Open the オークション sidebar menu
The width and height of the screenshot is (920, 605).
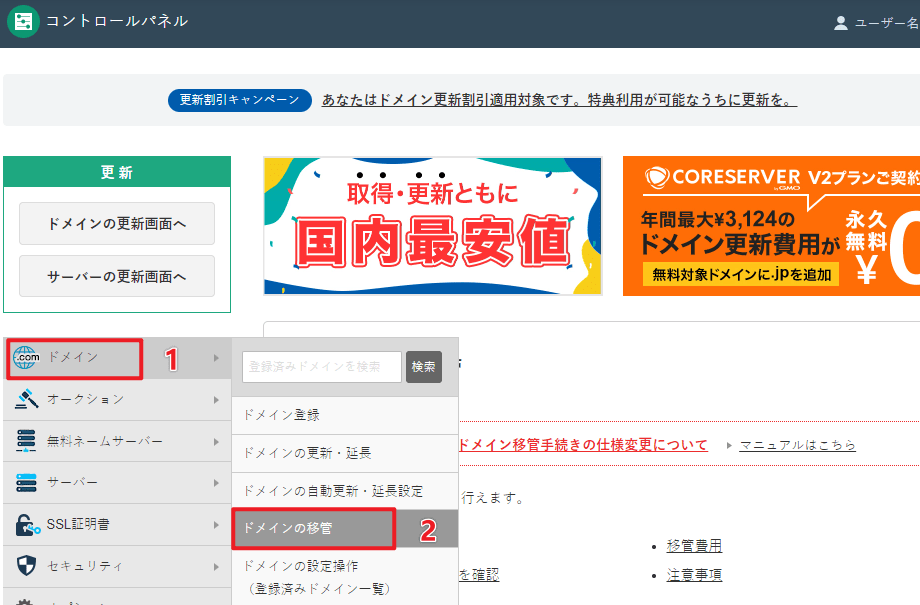(117, 400)
